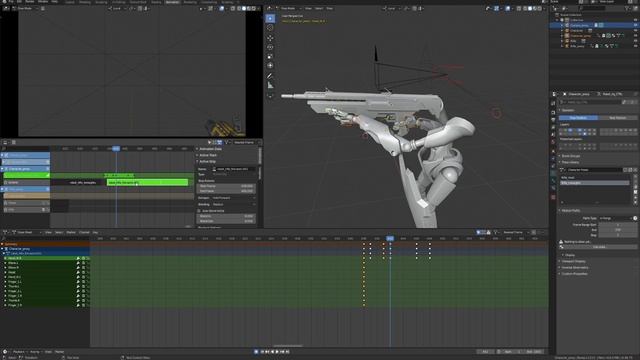Click the bright green NLA strip ending .001

click(x=147, y=182)
